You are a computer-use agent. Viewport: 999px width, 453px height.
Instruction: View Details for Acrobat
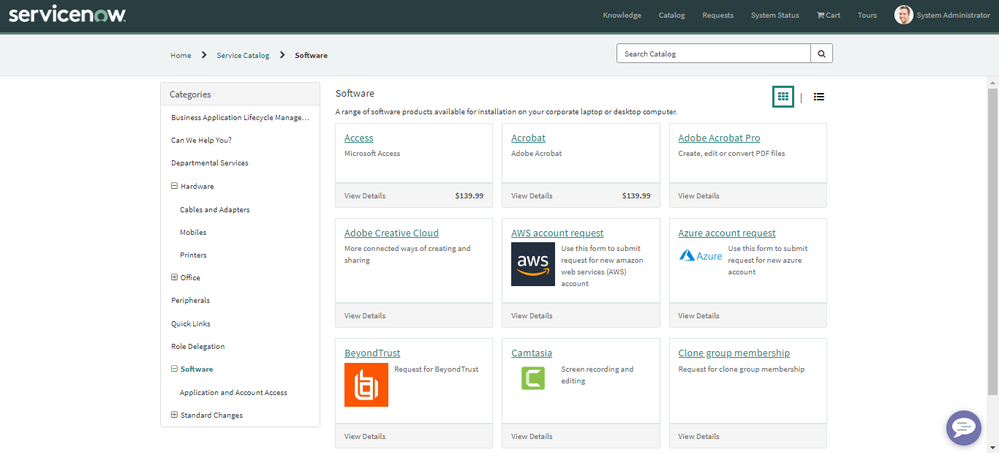[x=532, y=196]
